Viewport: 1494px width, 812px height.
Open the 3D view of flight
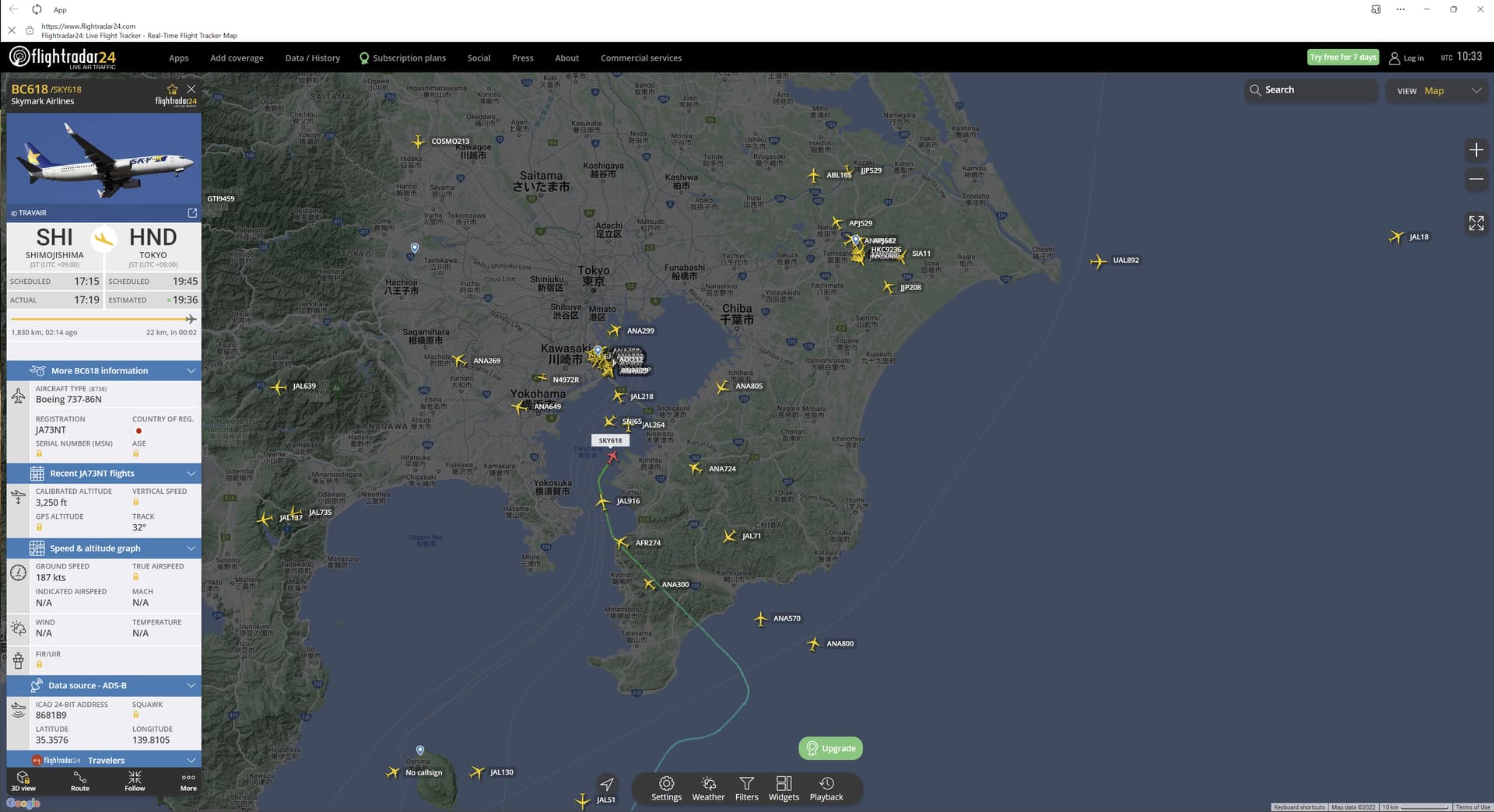click(23, 782)
